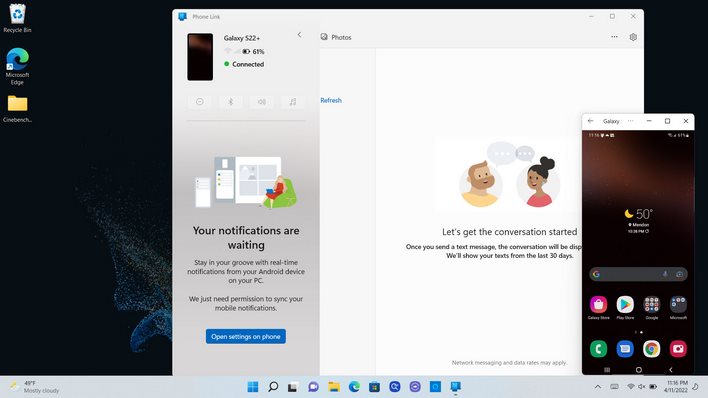Toggle the phone volume icon
Viewport: 708px width, 398px height.
261,102
